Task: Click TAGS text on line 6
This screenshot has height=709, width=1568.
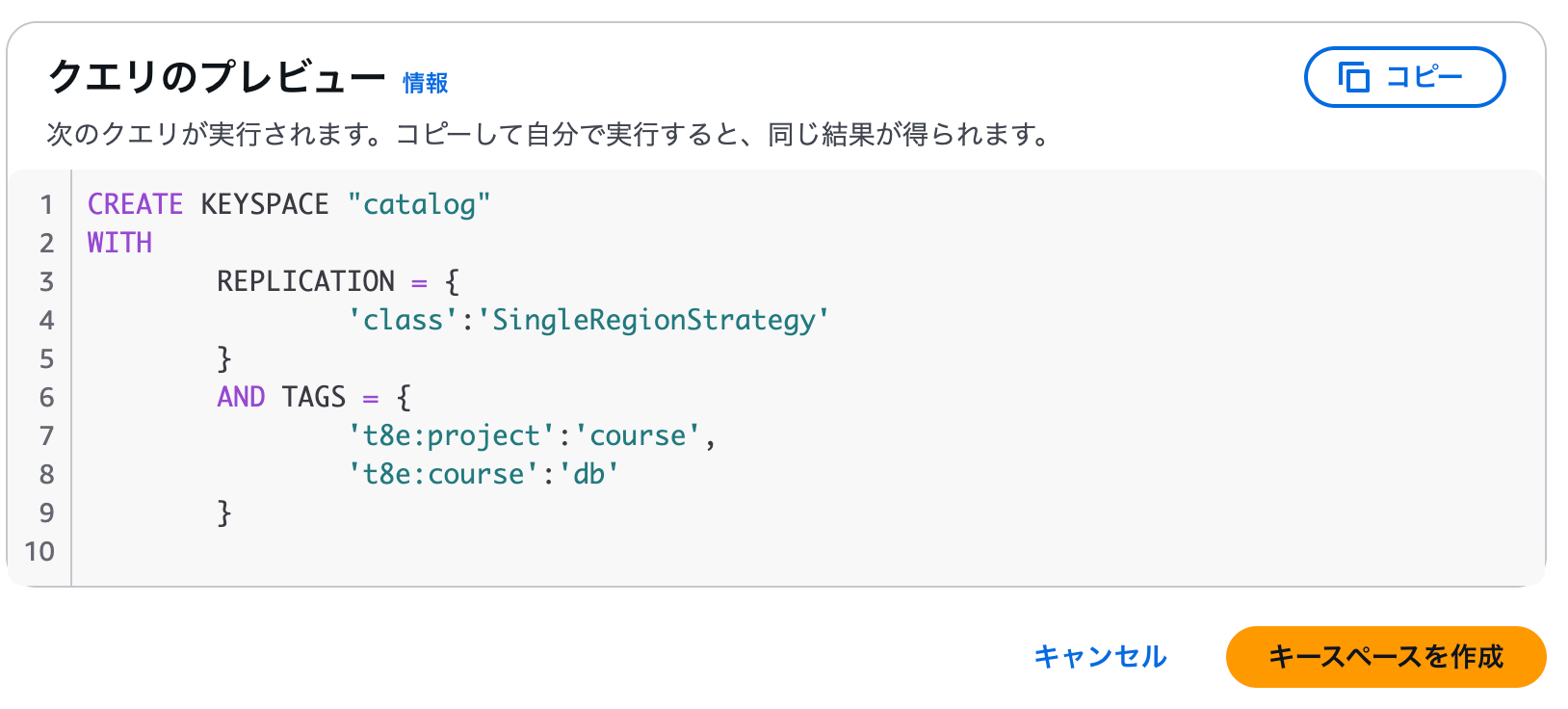Action: pyautogui.click(x=314, y=397)
